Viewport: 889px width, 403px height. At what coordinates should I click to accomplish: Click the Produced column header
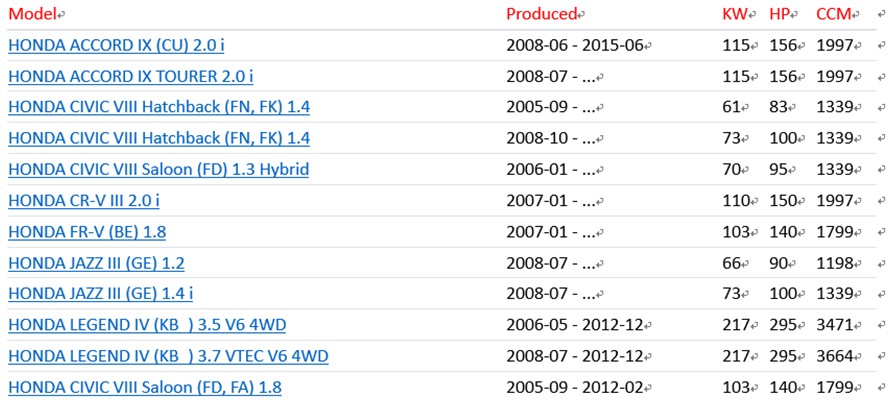click(x=541, y=14)
